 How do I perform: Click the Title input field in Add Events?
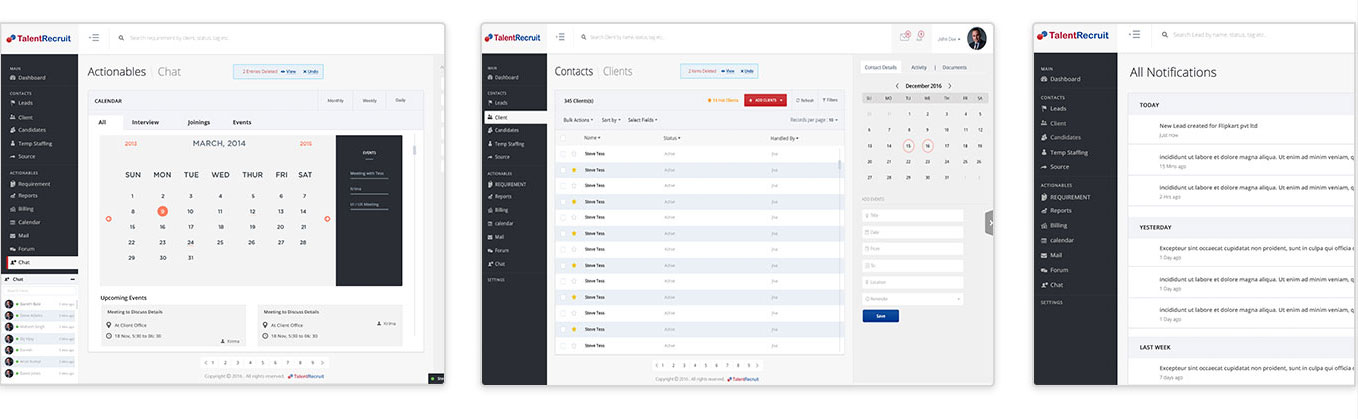pyautogui.click(x=912, y=215)
